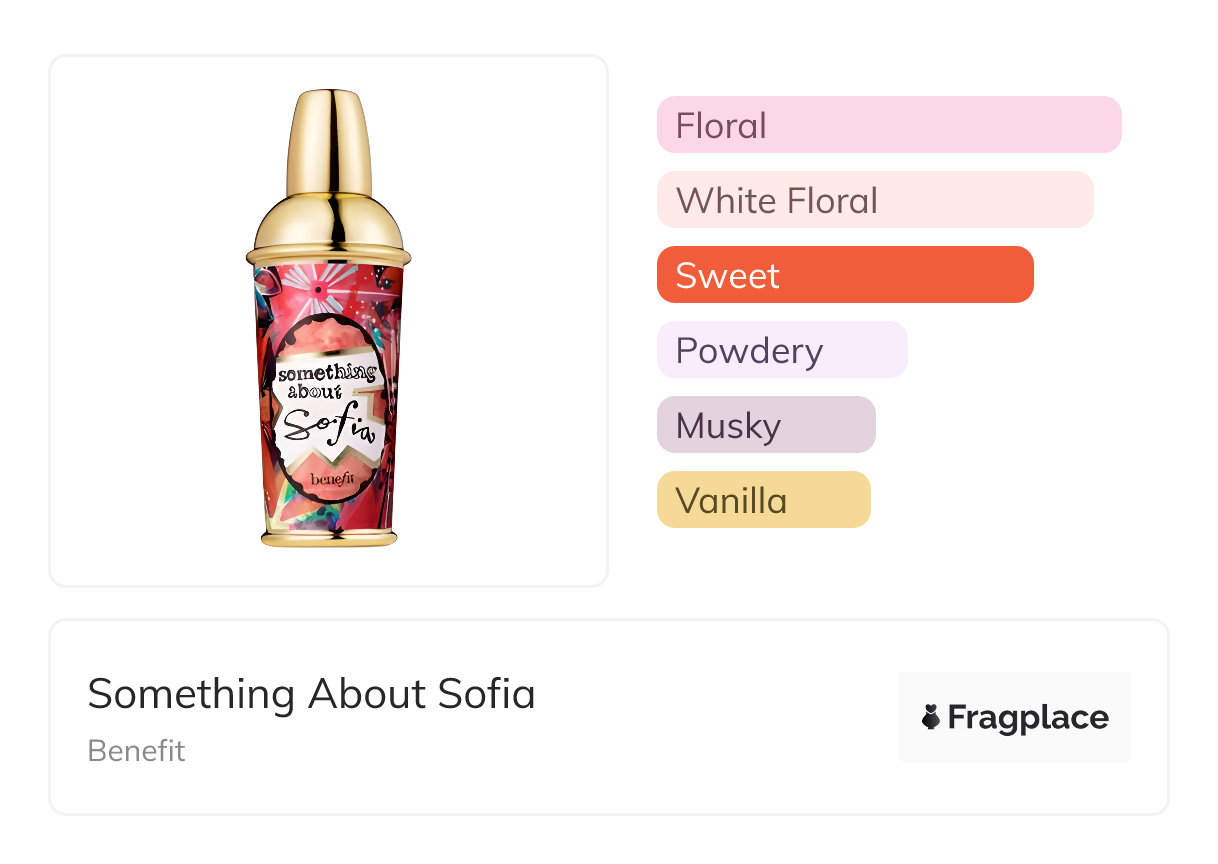
Task: Open the Fragplace wordmark link
Action: click(1028, 717)
